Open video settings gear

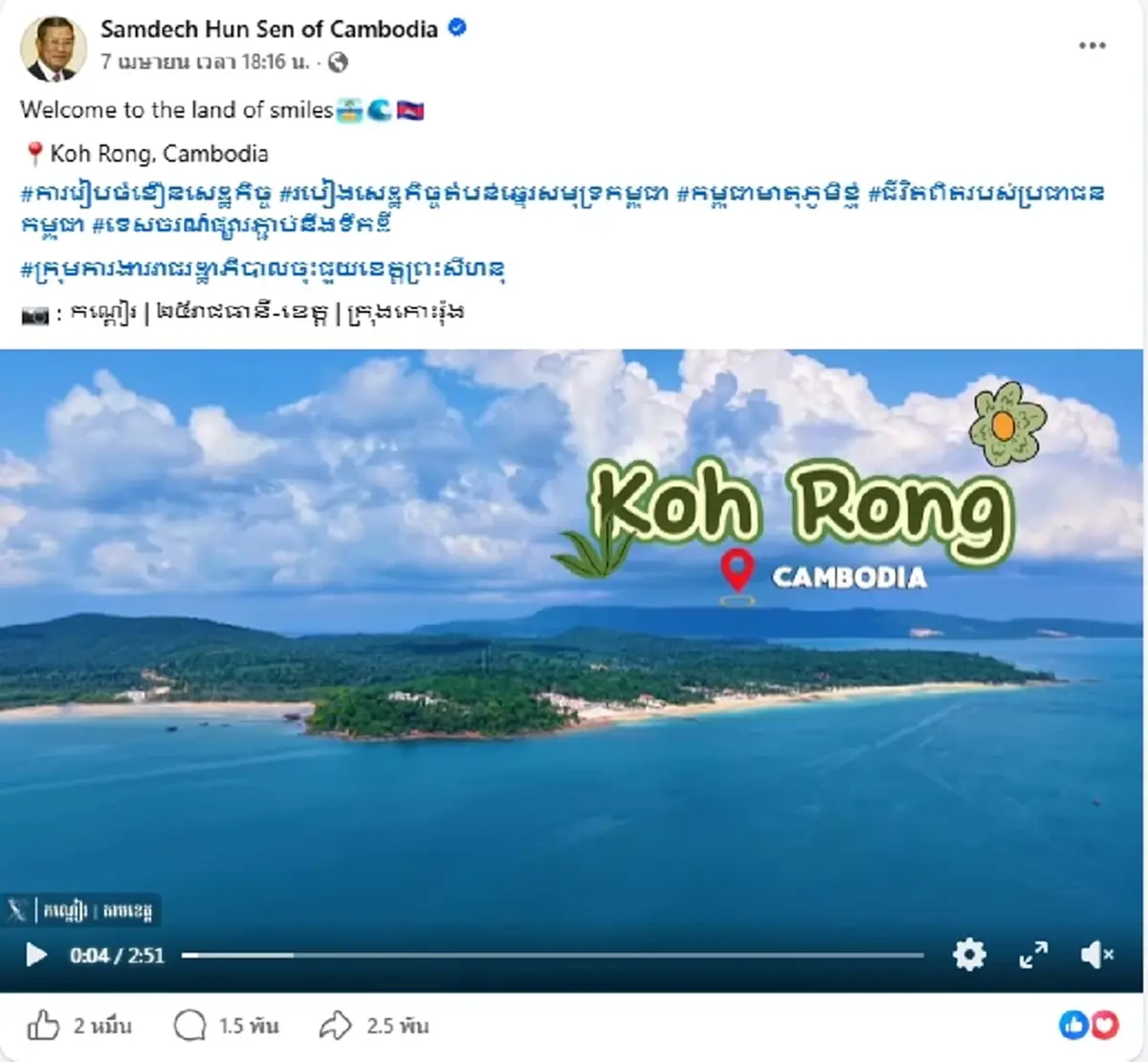969,954
